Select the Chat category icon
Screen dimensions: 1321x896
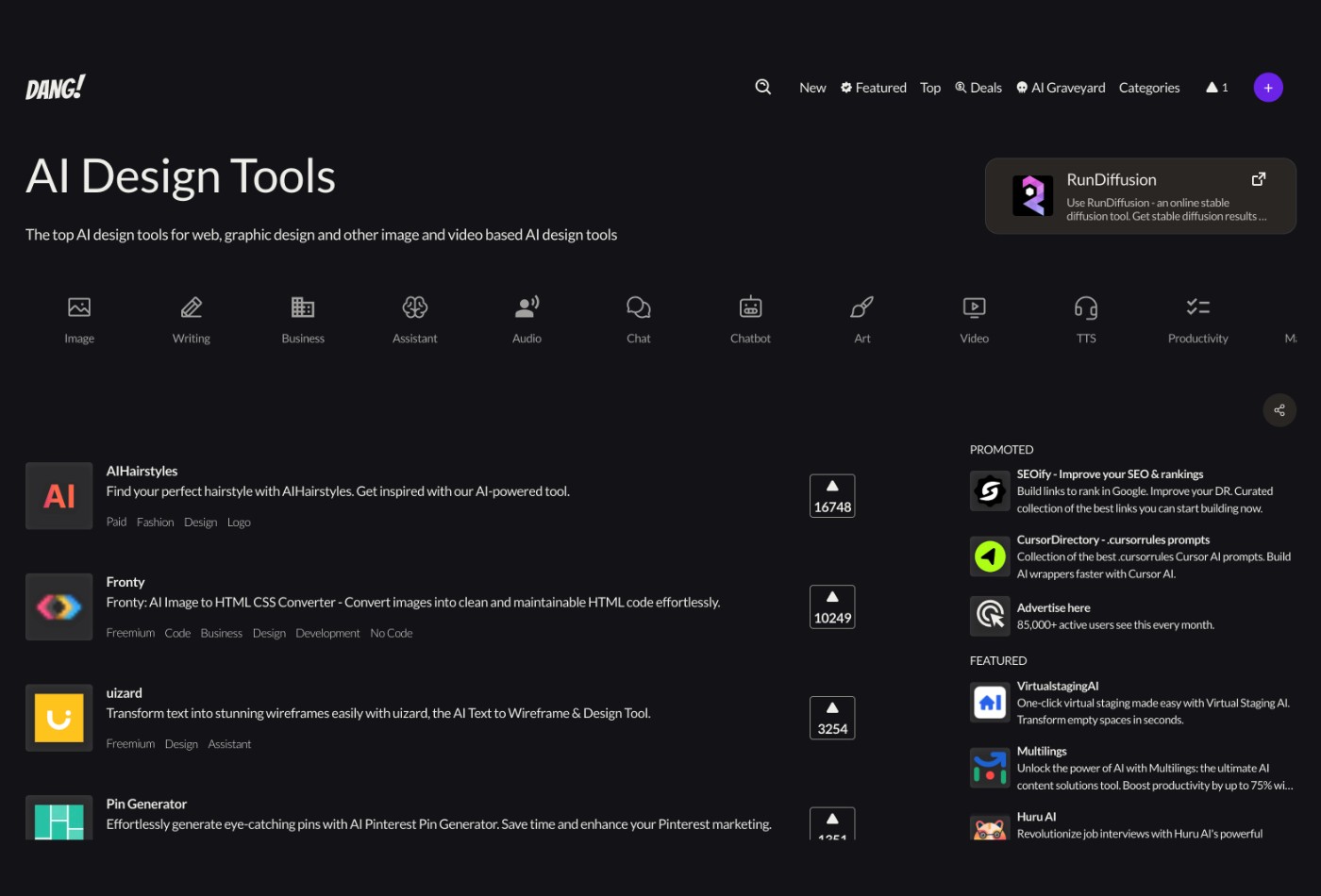tap(639, 307)
